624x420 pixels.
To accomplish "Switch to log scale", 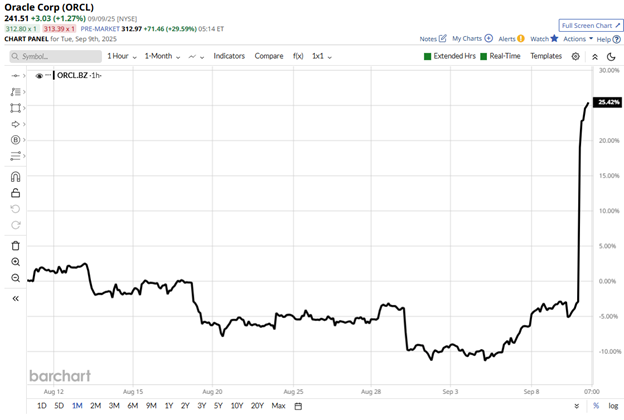I will 611,406.
